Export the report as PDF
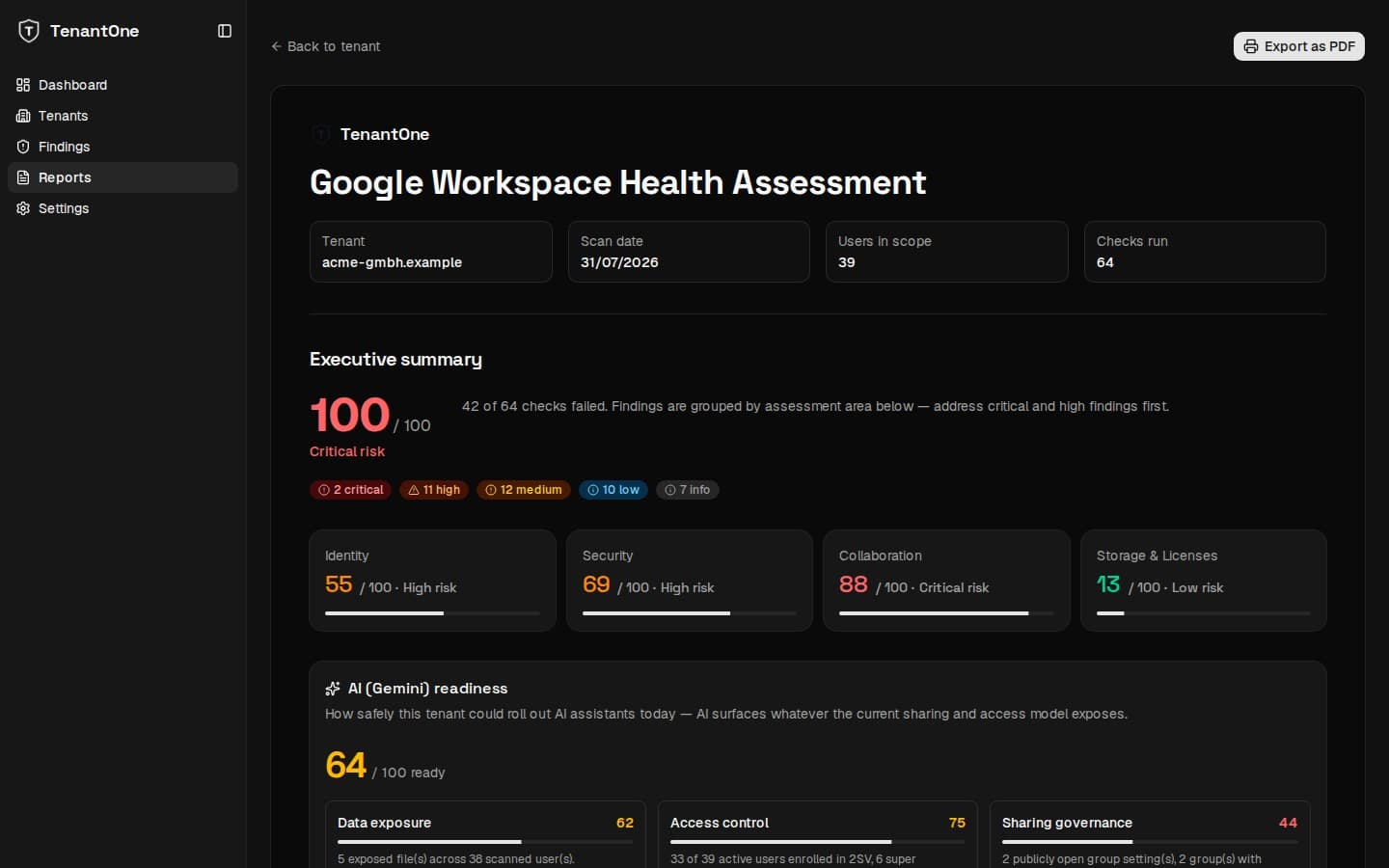This screenshot has height=868, width=1389. pos(1298,46)
